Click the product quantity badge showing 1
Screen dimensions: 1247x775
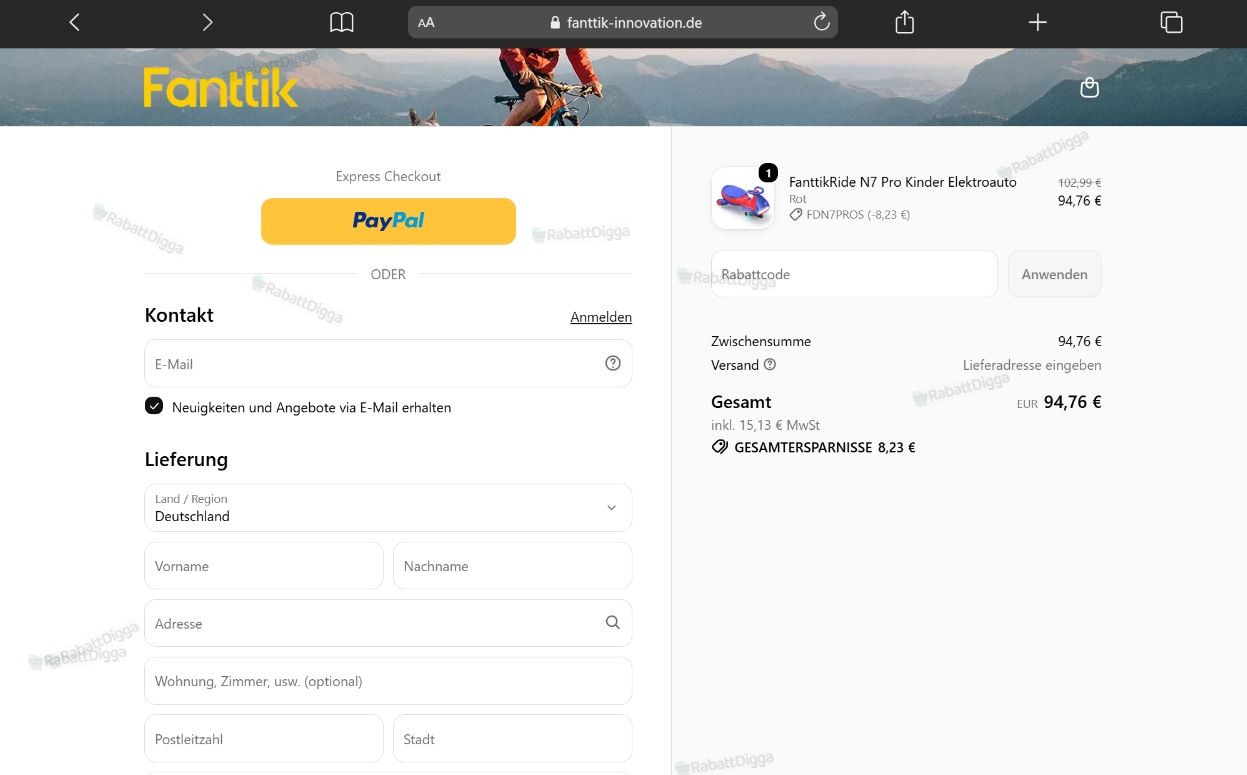(x=768, y=173)
